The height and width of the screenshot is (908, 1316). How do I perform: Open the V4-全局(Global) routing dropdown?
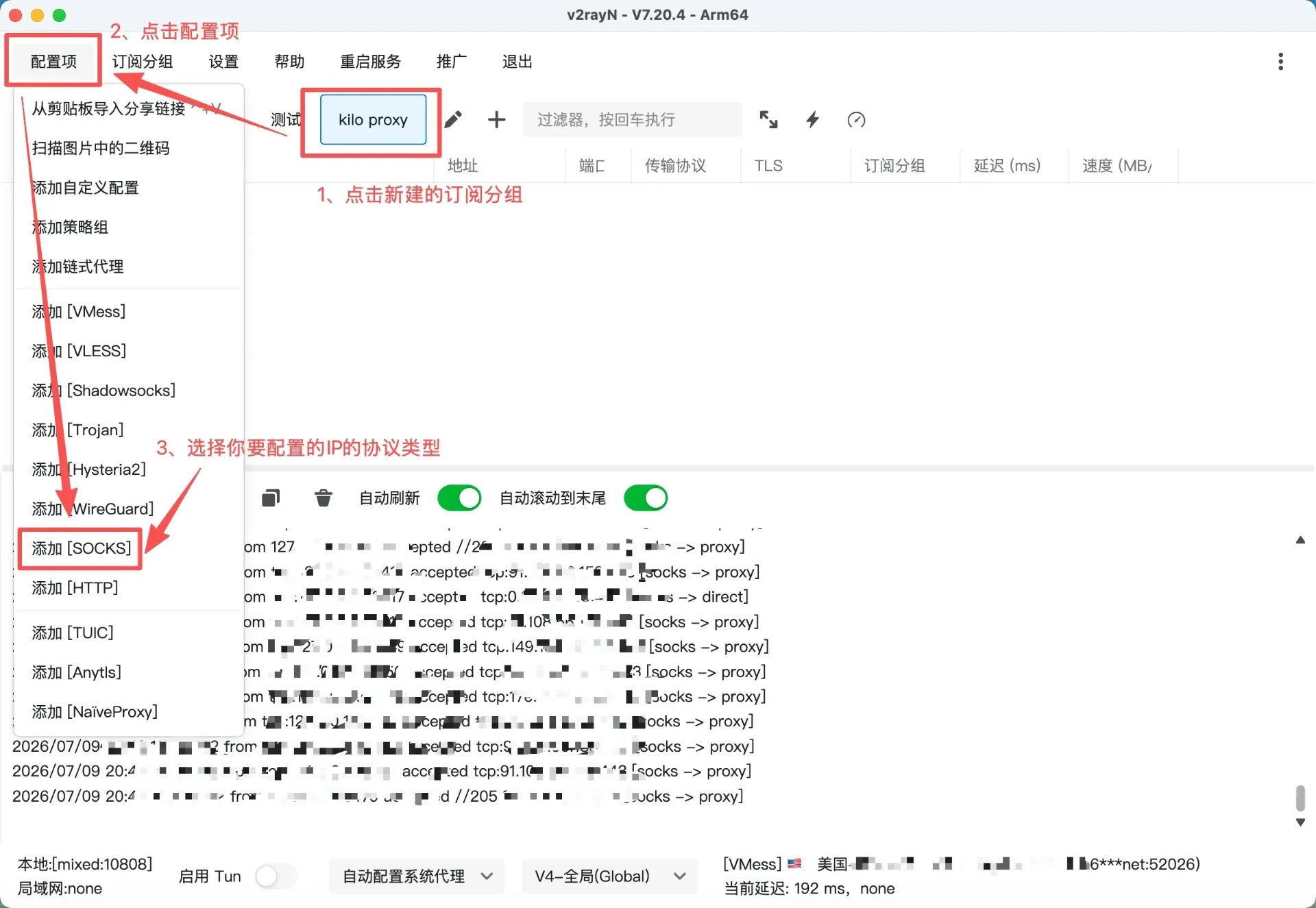click(x=609, y=876)
